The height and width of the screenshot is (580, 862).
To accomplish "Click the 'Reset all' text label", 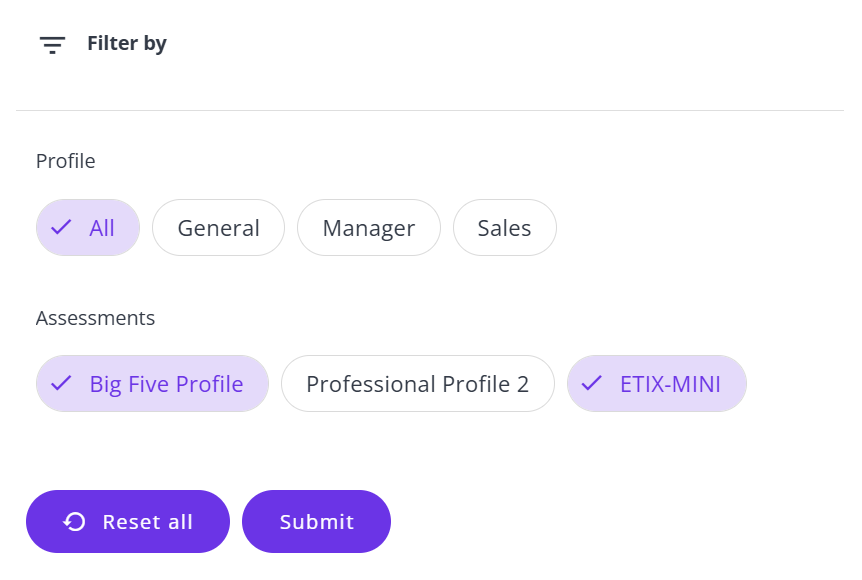I will [148, 522].
